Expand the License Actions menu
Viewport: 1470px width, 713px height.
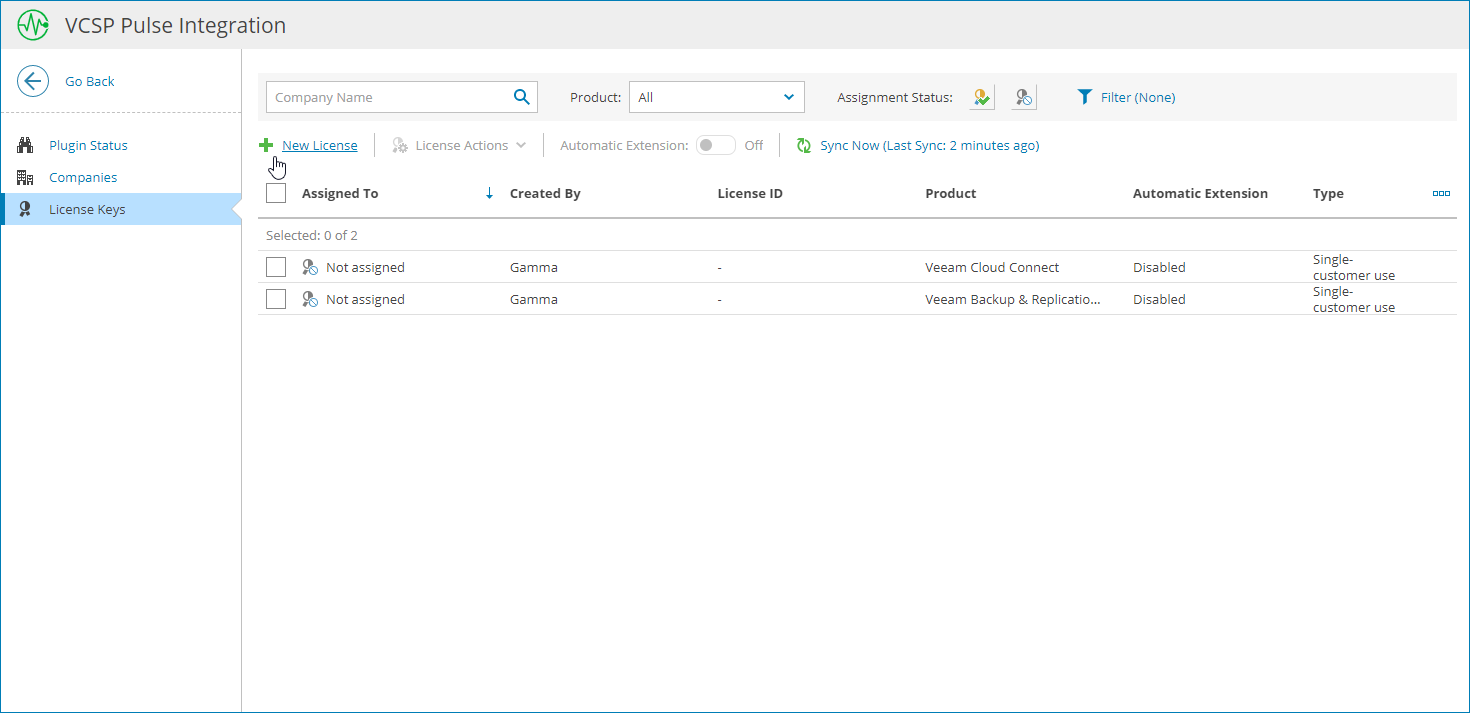point(460,146)
